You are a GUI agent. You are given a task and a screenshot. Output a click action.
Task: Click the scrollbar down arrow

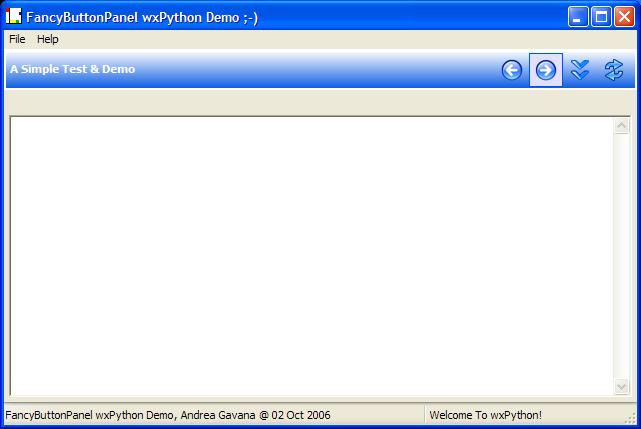[621, 386]
